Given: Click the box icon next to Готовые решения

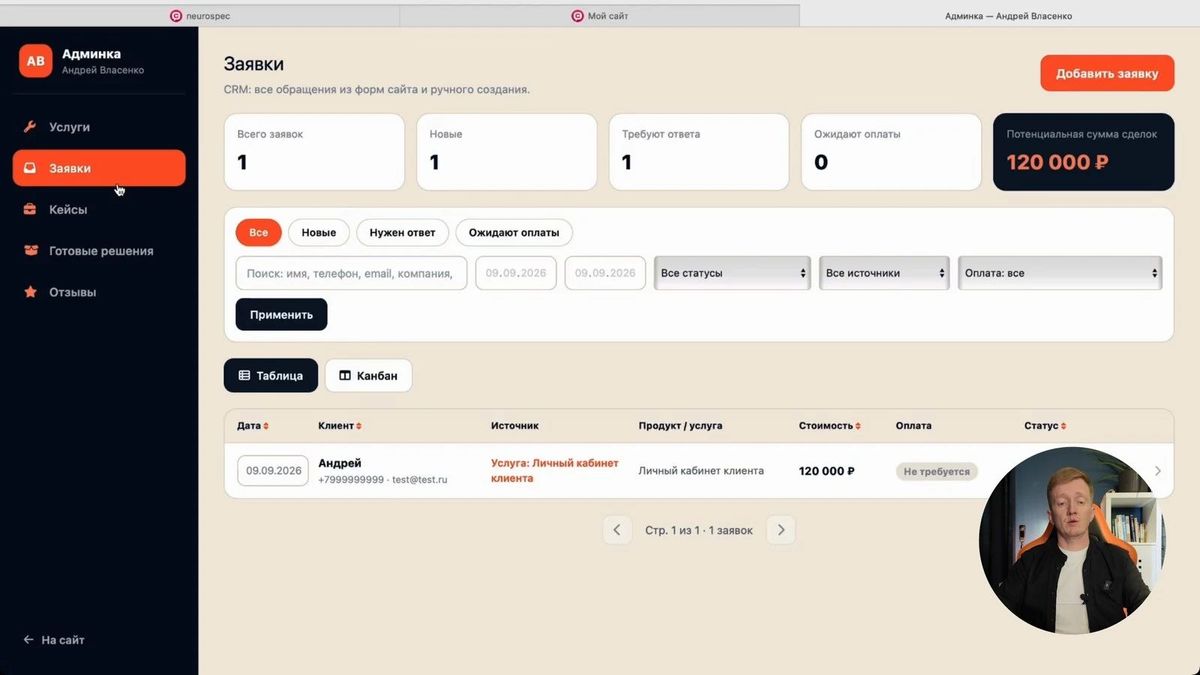Looking at the screenshot, I should tap(30, 251).
